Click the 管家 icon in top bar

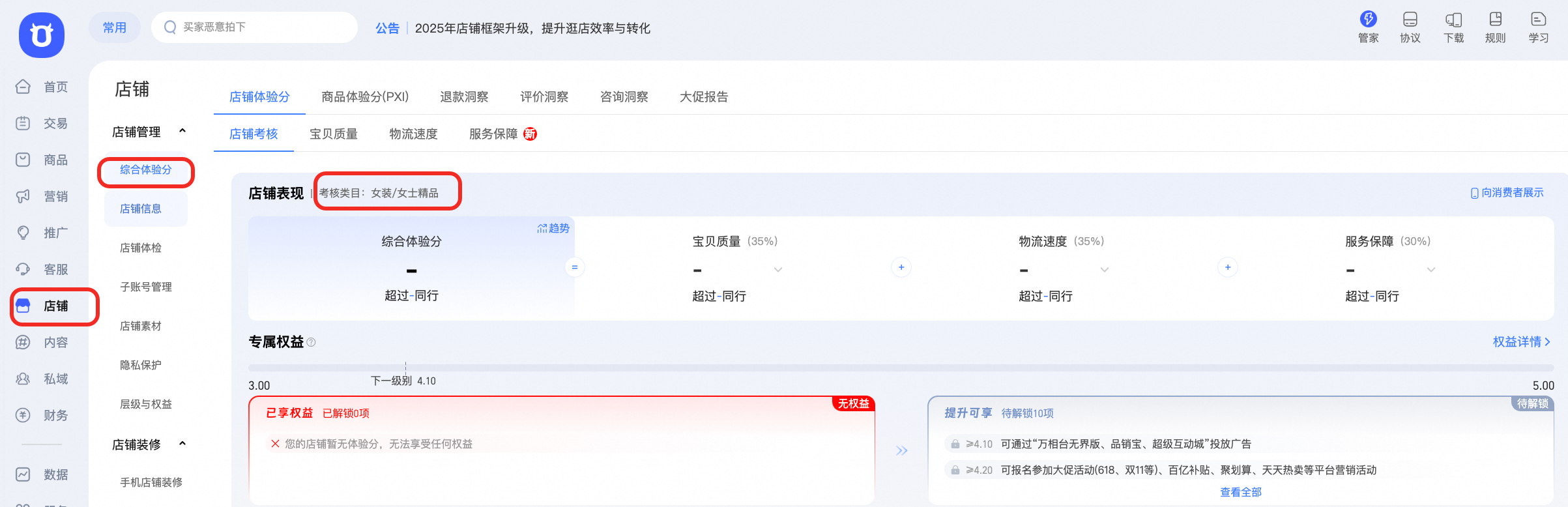[x=1368, y=20]
